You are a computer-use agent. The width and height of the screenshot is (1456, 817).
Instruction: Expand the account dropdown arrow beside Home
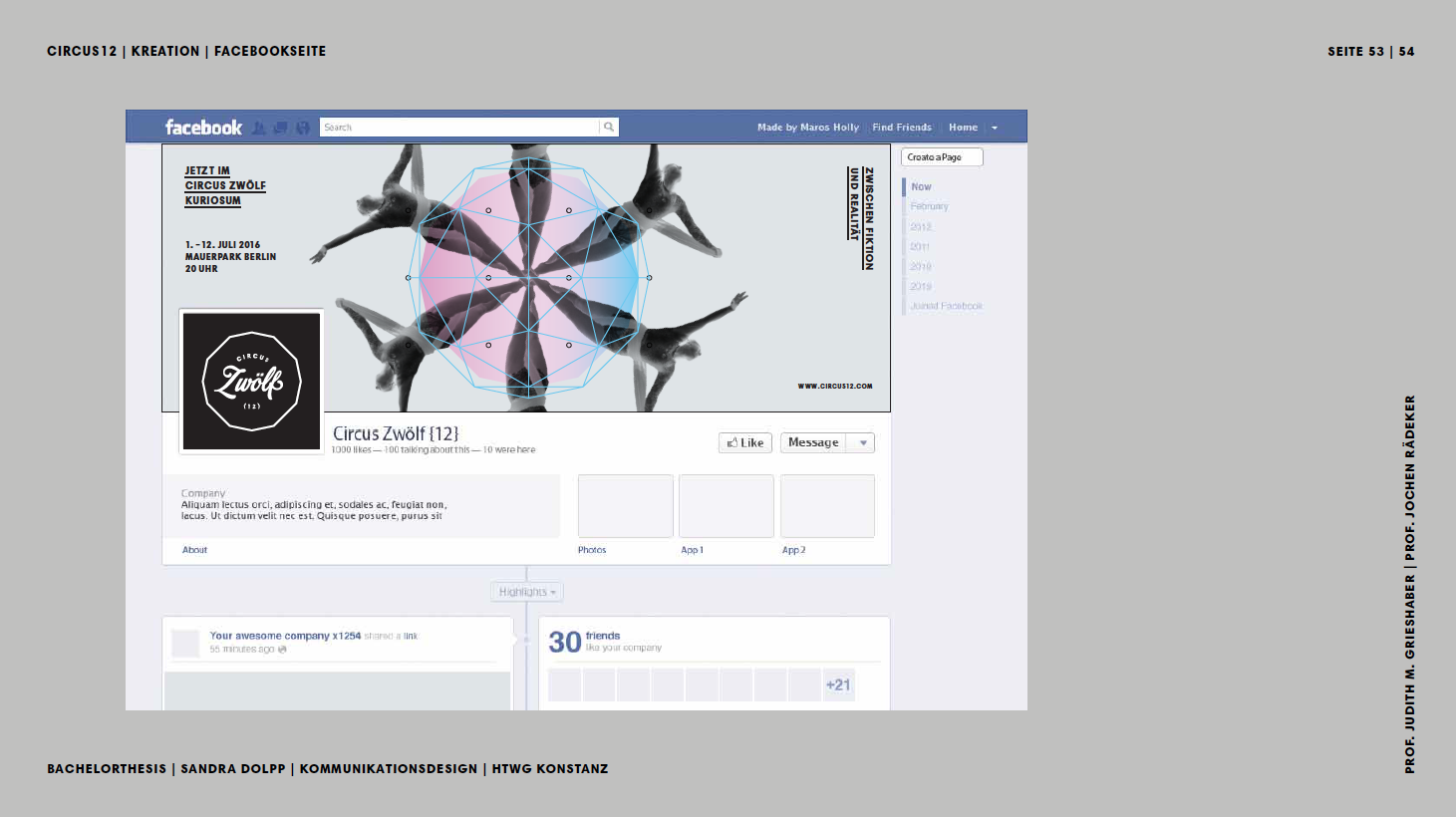pyautogui.click(x=995, y=128)
